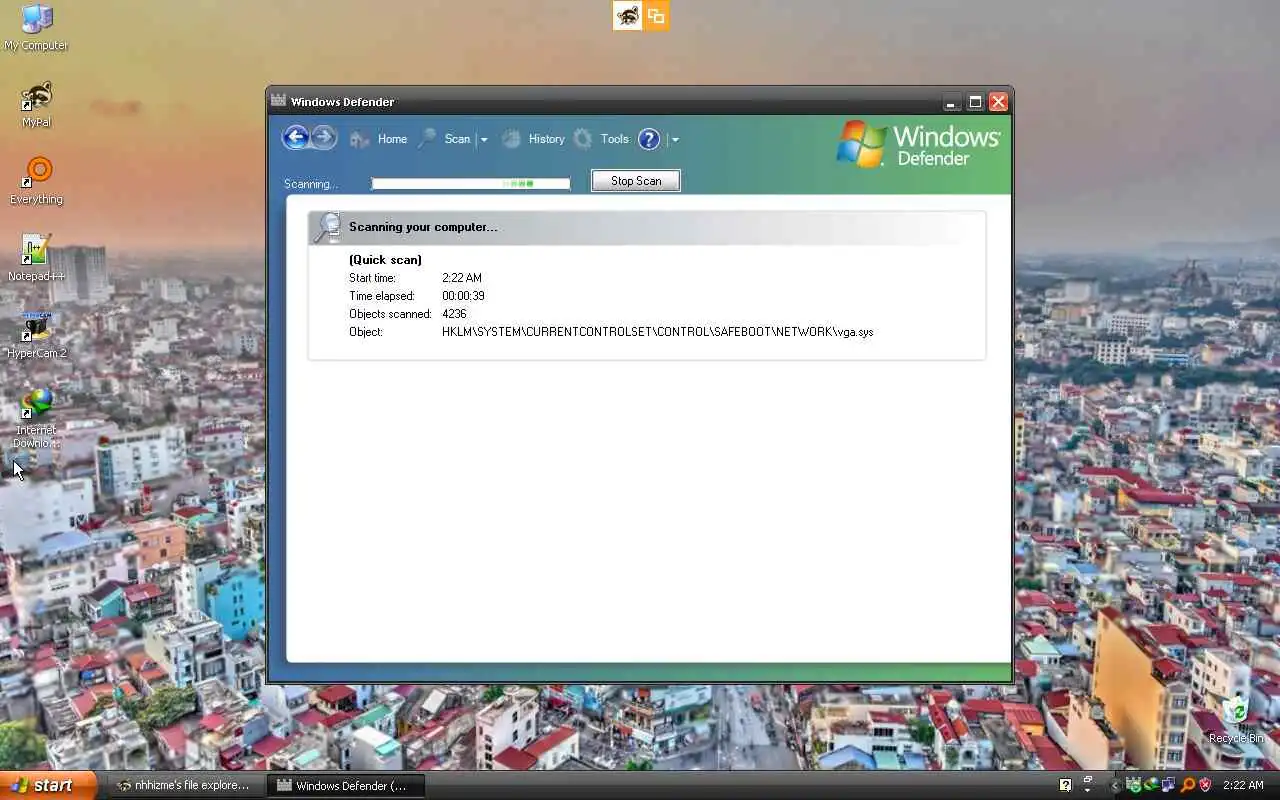Viewport: 1280px width, 800px height.
Task: Click the (Quick scan) label
Action: coord(385,259)
